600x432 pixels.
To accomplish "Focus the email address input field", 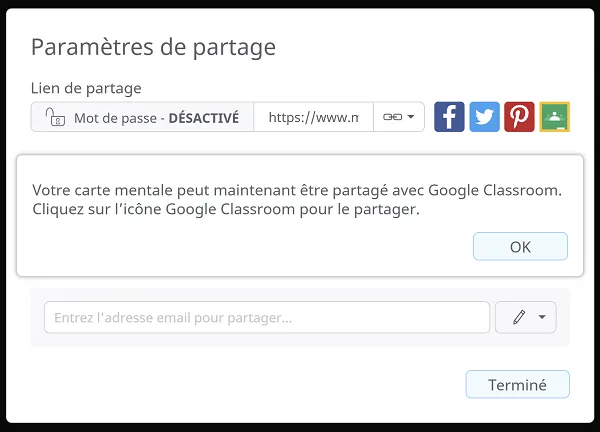I will [x=266, y=317].
